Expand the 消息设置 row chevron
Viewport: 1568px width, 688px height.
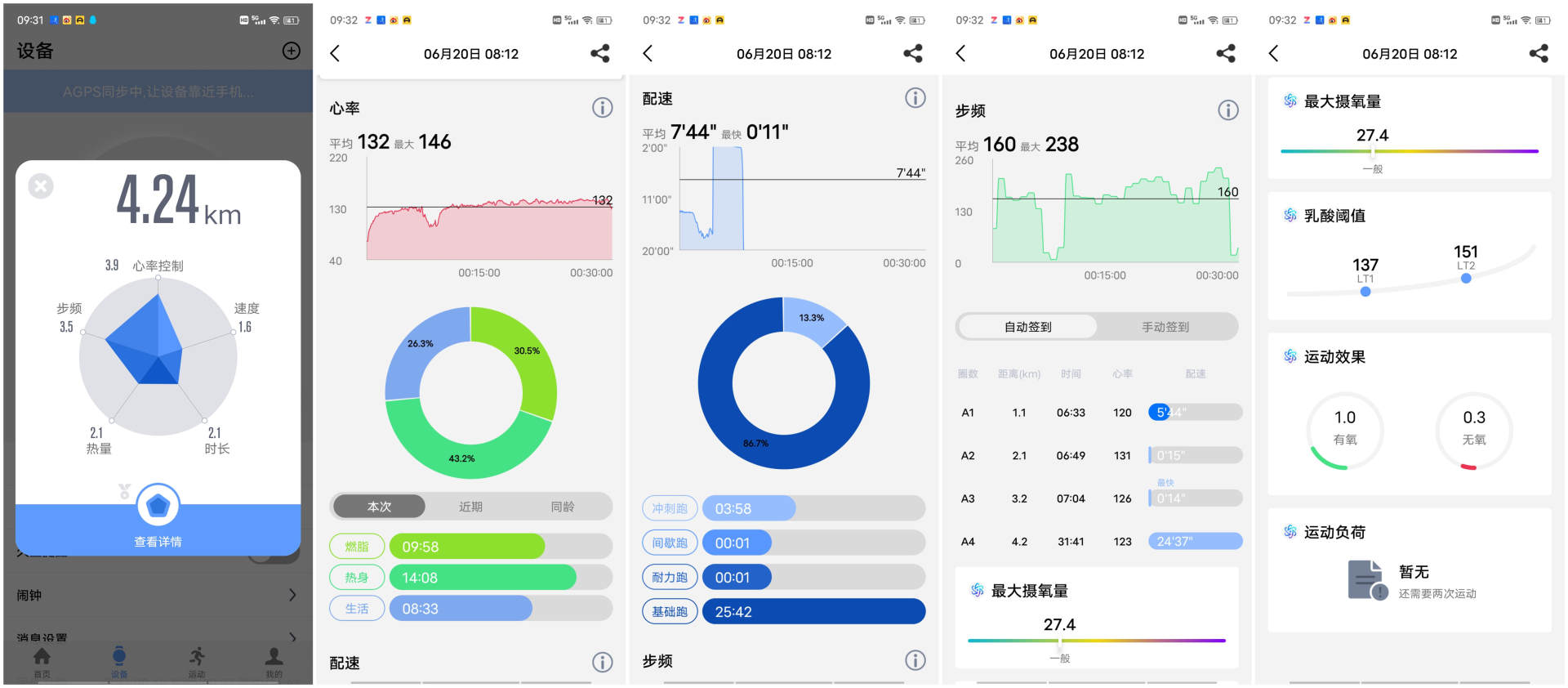tap(292, 637)
